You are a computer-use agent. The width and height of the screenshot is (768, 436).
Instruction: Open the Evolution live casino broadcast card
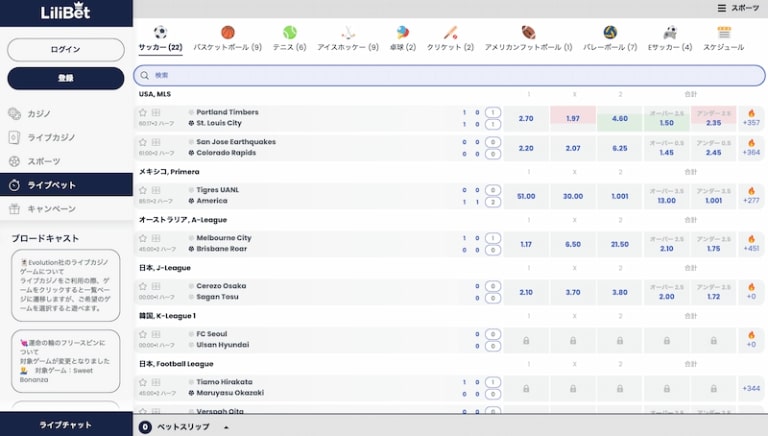coord(66,286)
